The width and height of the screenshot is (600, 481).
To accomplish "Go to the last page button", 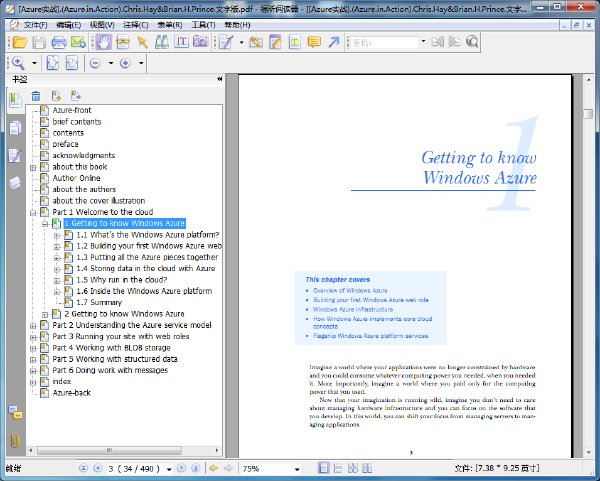I will click(x=196, y=468).
